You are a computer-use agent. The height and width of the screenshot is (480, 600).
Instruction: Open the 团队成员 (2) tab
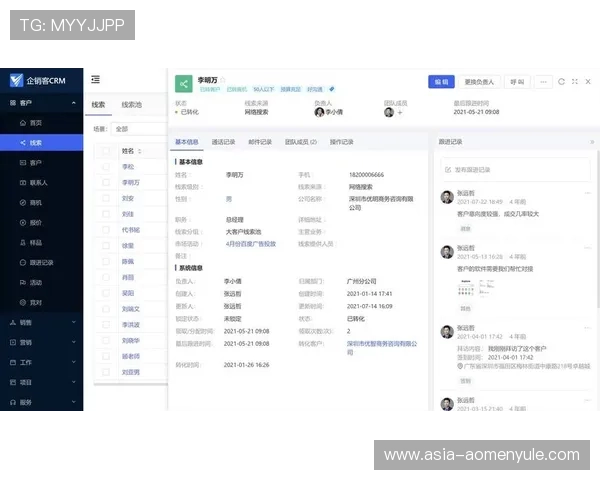tap(301, 142)
